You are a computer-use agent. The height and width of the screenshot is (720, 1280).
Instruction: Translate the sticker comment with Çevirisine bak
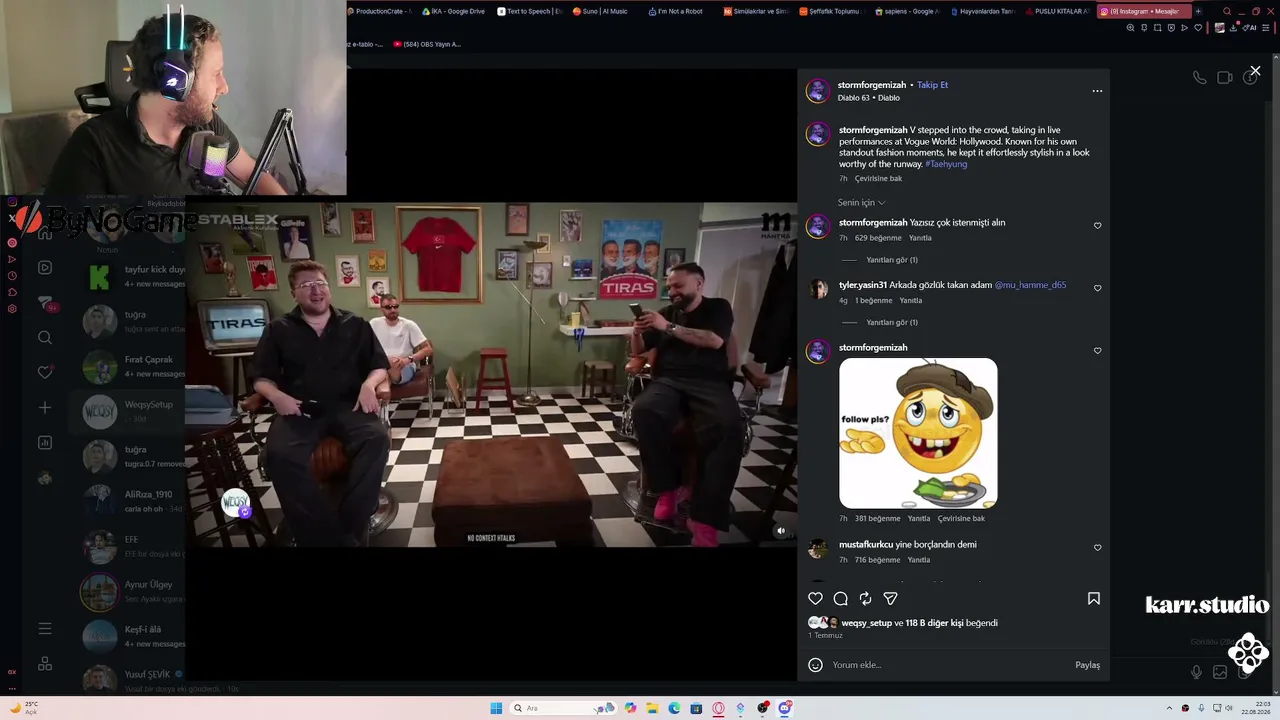tap(961, 519)
